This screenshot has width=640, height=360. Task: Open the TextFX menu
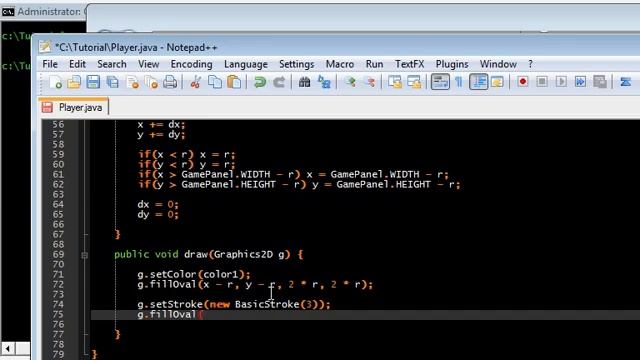(x=409, y=64)
